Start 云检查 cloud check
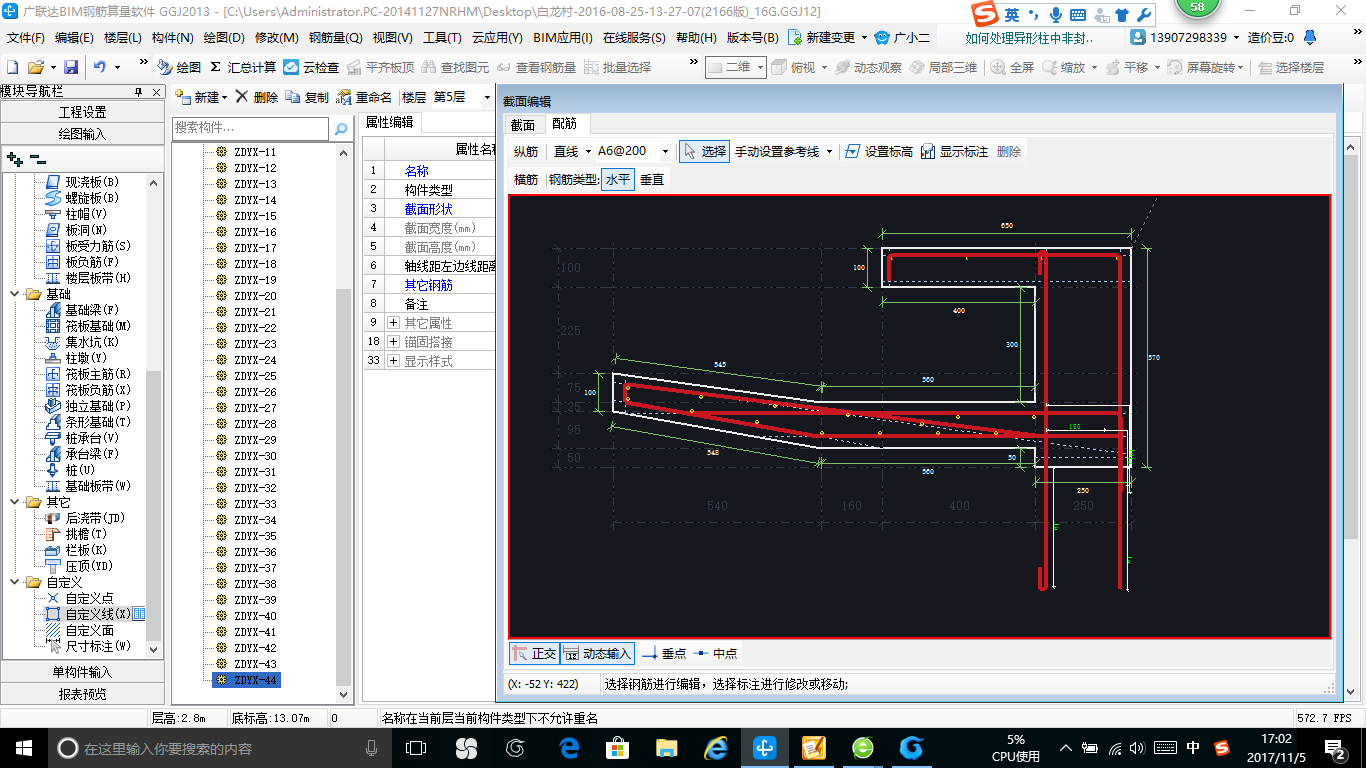This screenshot has width=1366, height=768. coord(311,67)
